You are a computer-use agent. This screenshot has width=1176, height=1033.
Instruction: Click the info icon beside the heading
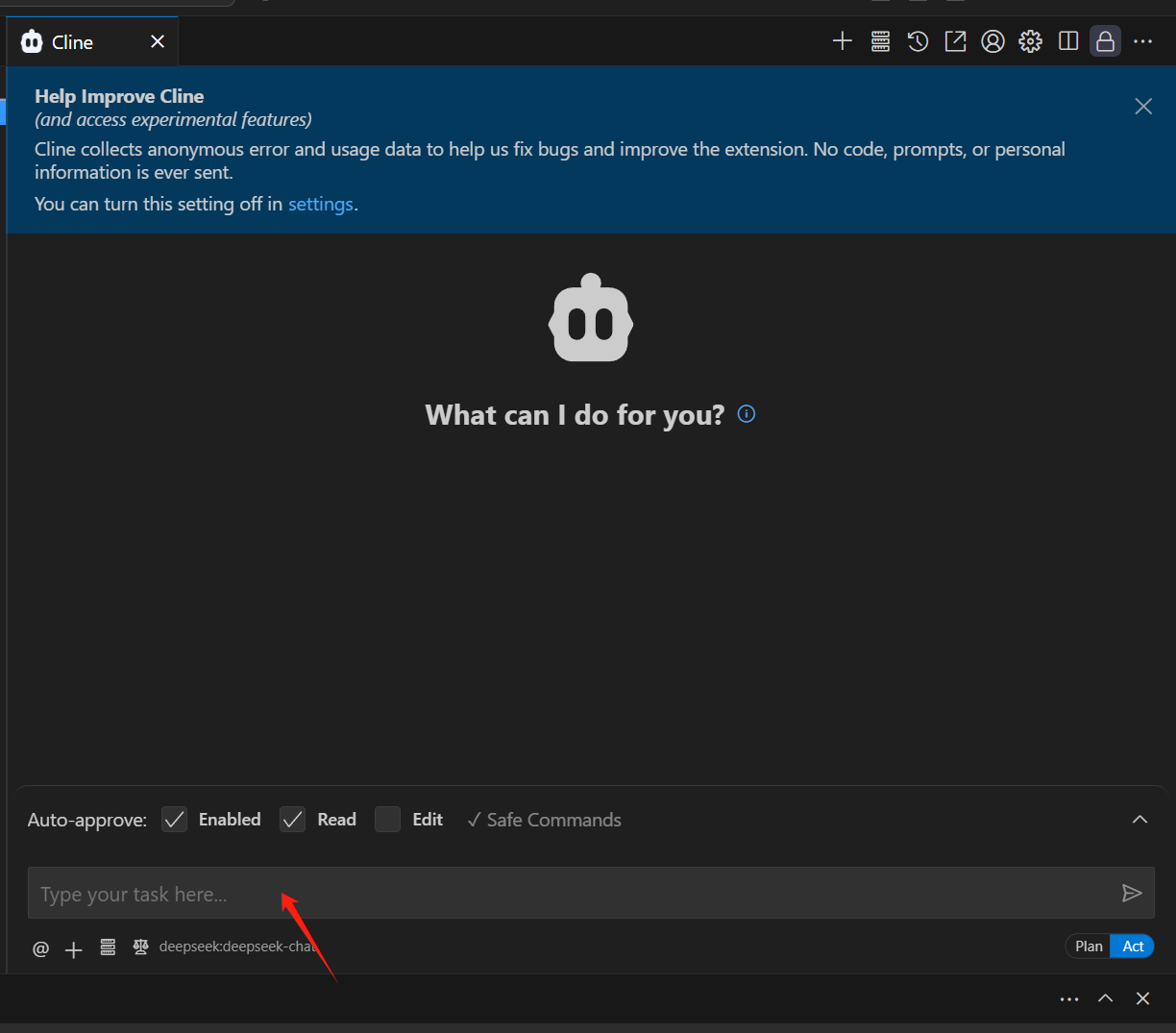[746, 414]
